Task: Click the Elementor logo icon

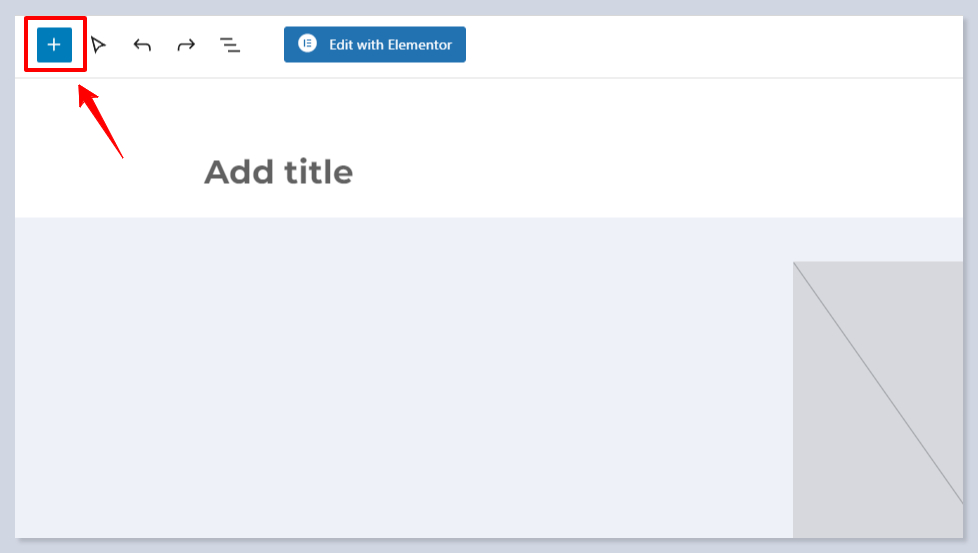Action: (307, 44)
